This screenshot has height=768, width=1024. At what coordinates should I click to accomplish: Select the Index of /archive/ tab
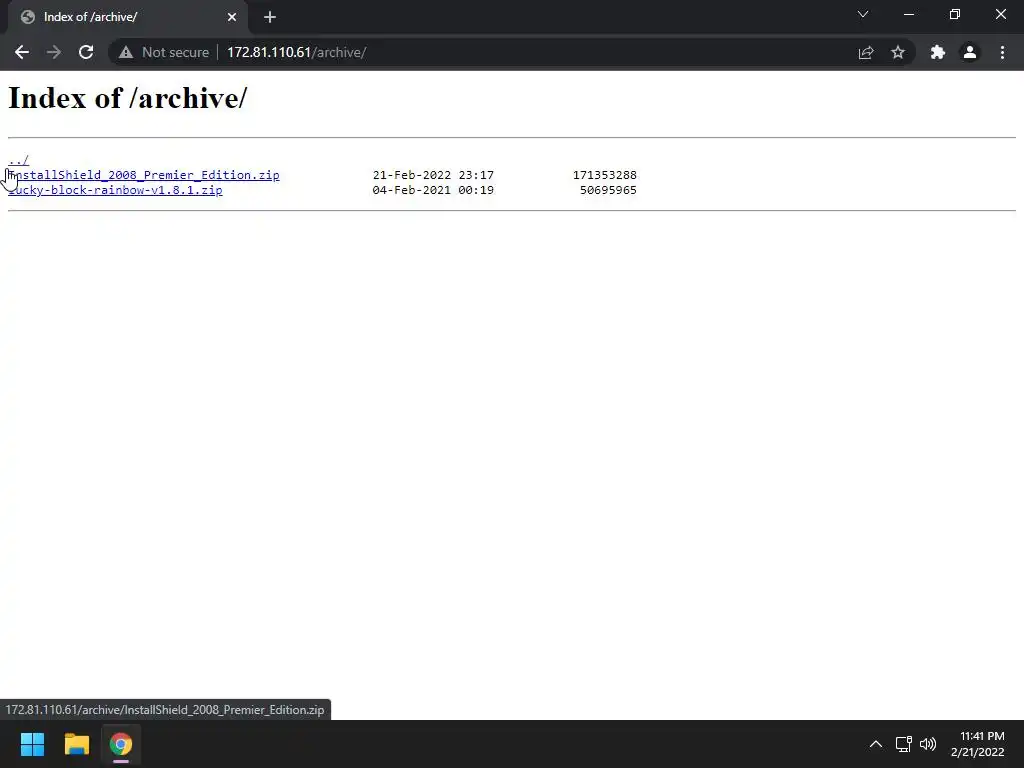[x=127, y=17]
